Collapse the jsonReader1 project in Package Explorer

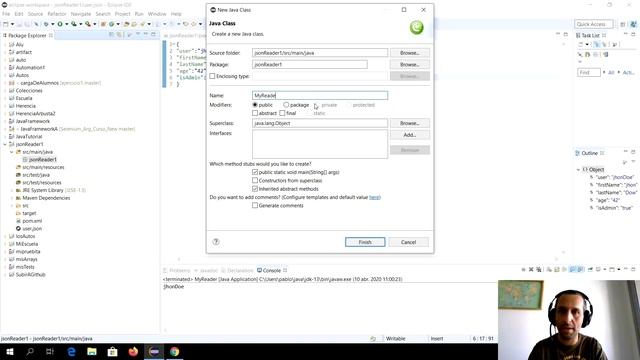5,144
